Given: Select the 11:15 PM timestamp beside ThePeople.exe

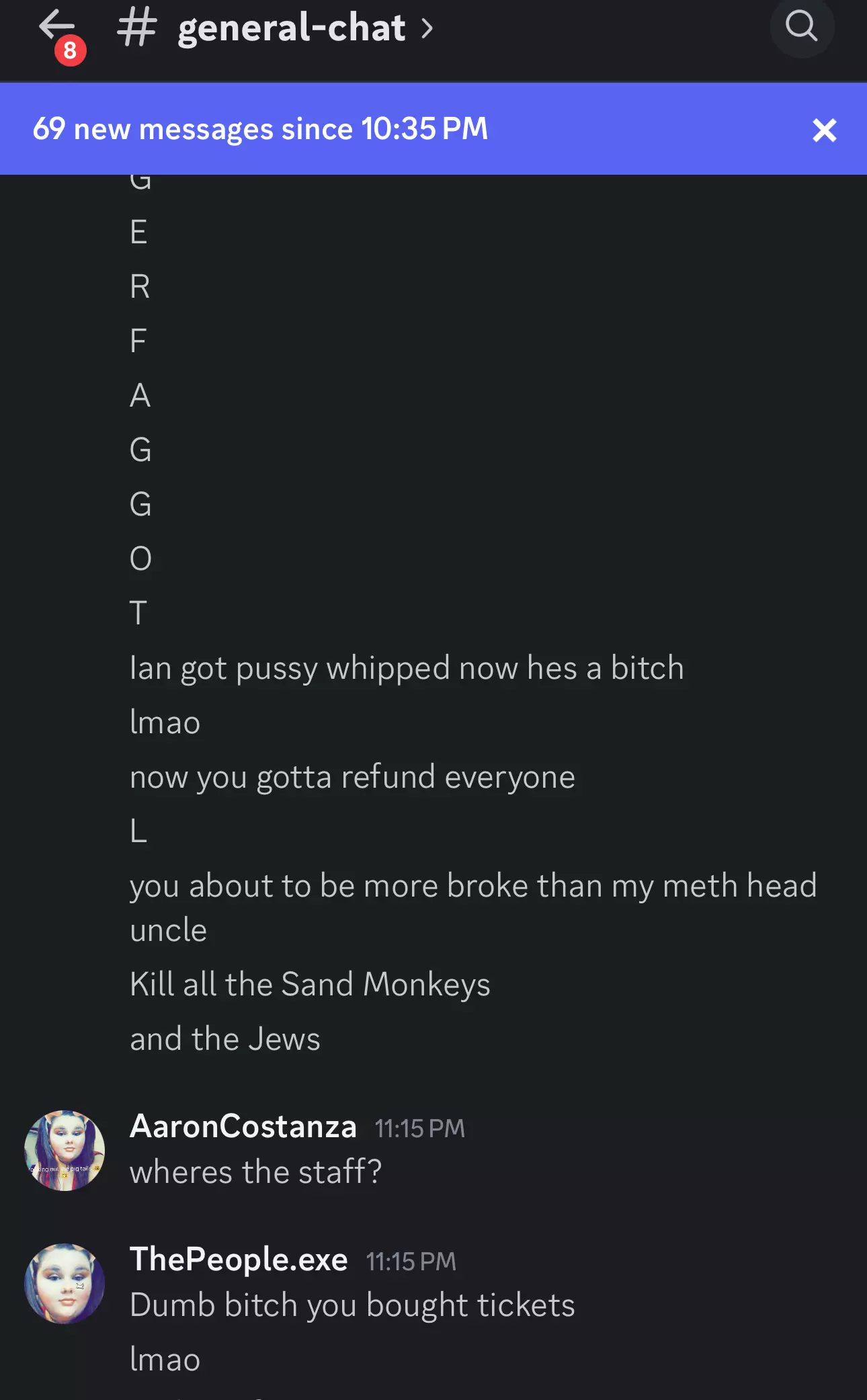Looking at the screenshot, I should (411, 1262).
